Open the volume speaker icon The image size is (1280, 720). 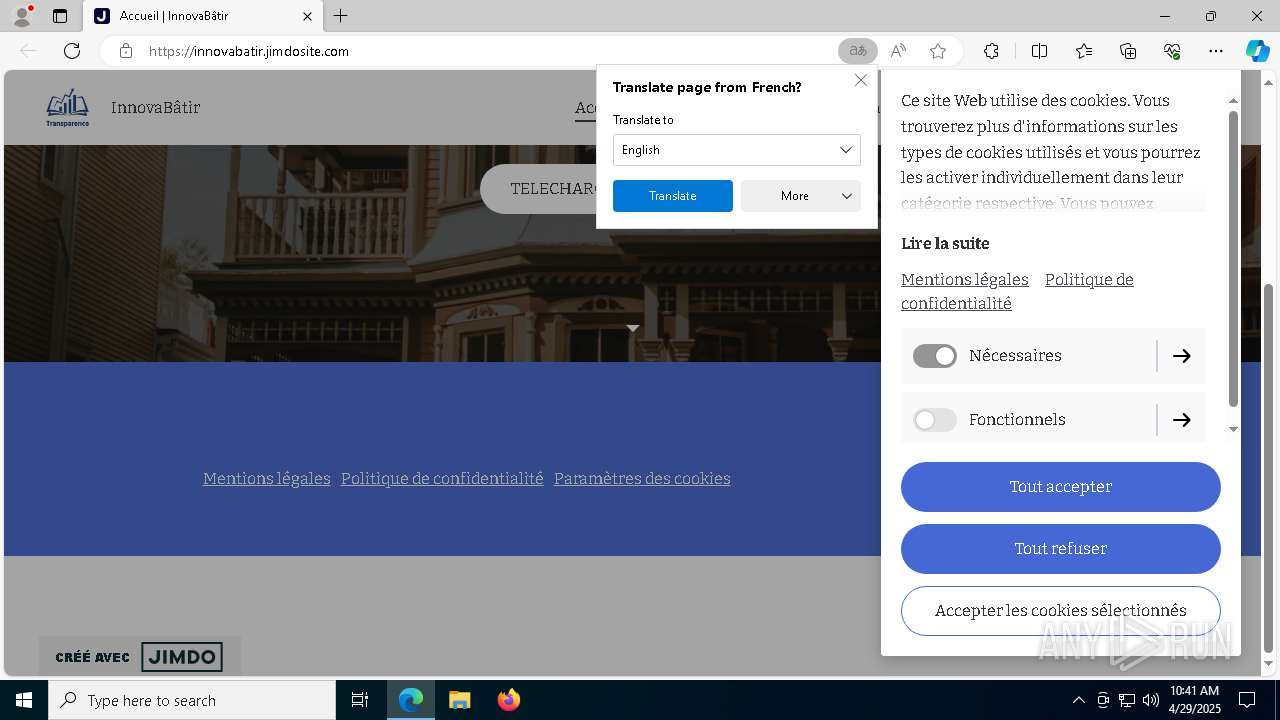click(x=1151, y=700)
